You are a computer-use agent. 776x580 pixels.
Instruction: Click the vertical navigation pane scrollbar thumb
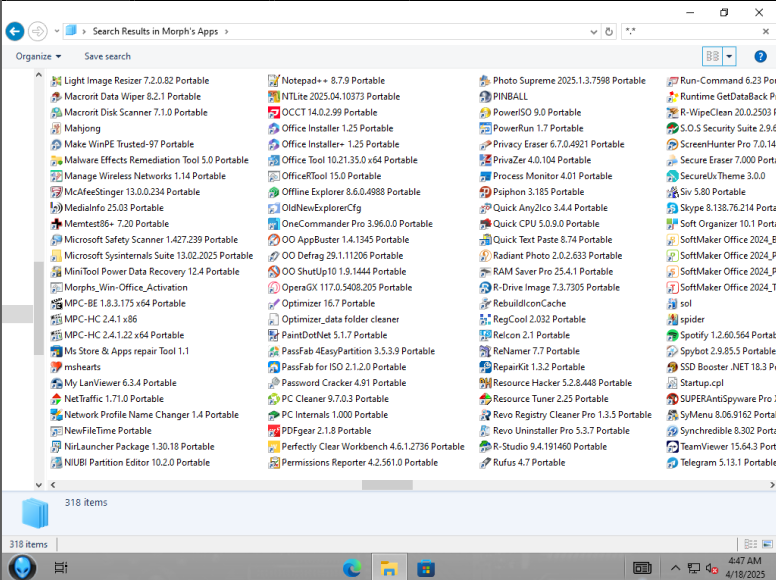click(x=38, y=308)
